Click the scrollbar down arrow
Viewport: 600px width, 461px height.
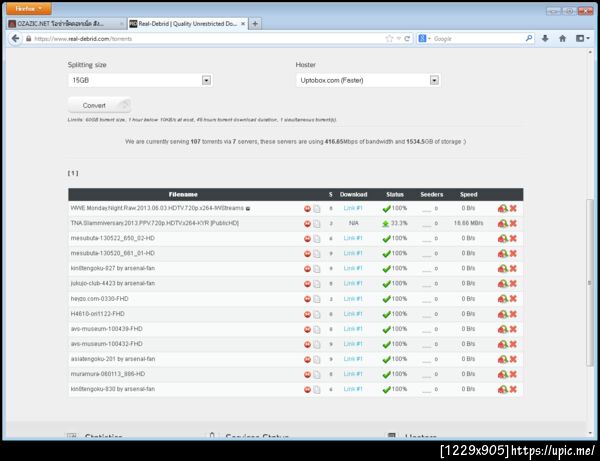(x=590, y=433)
